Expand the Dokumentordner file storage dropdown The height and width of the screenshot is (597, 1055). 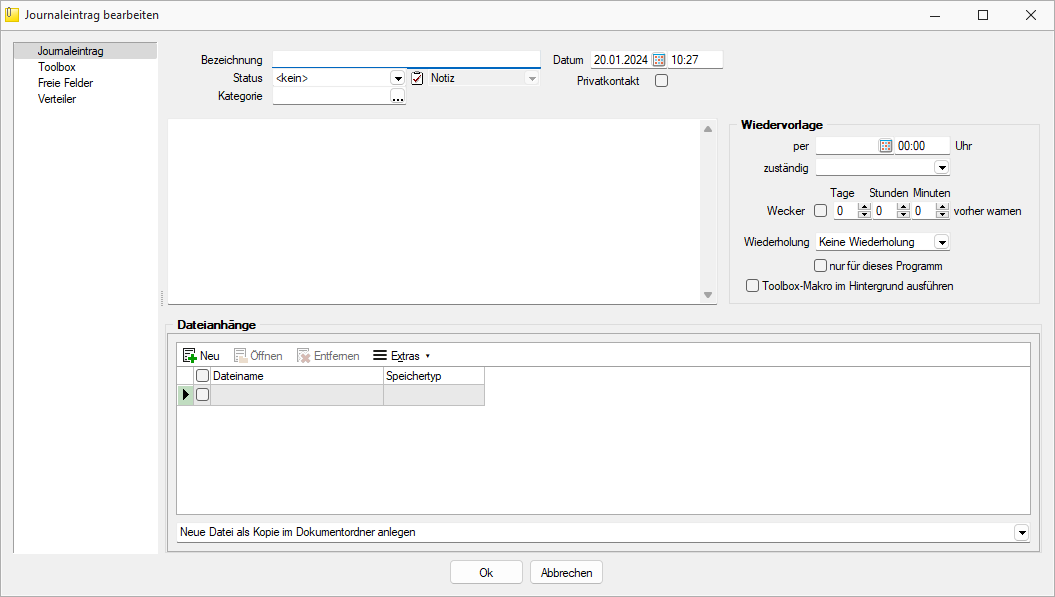click(x=1021, y=532)
